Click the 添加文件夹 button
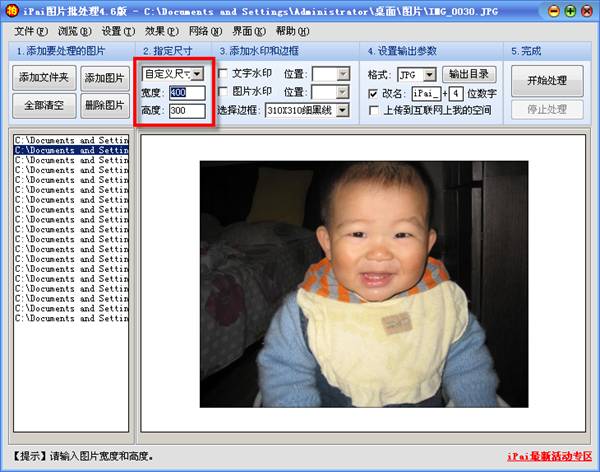This screenshot has width=600, height=472. tap(44, 78)
